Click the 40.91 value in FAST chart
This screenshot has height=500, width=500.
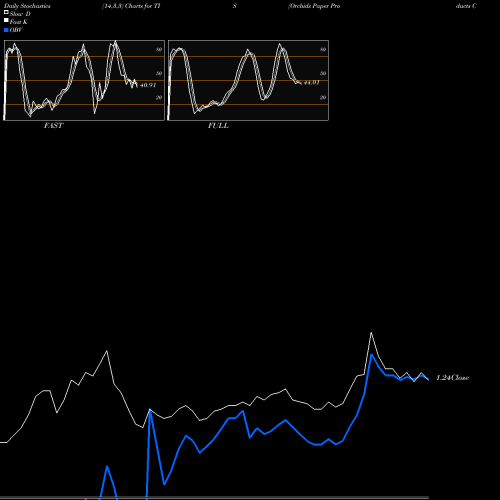(148, 85)
